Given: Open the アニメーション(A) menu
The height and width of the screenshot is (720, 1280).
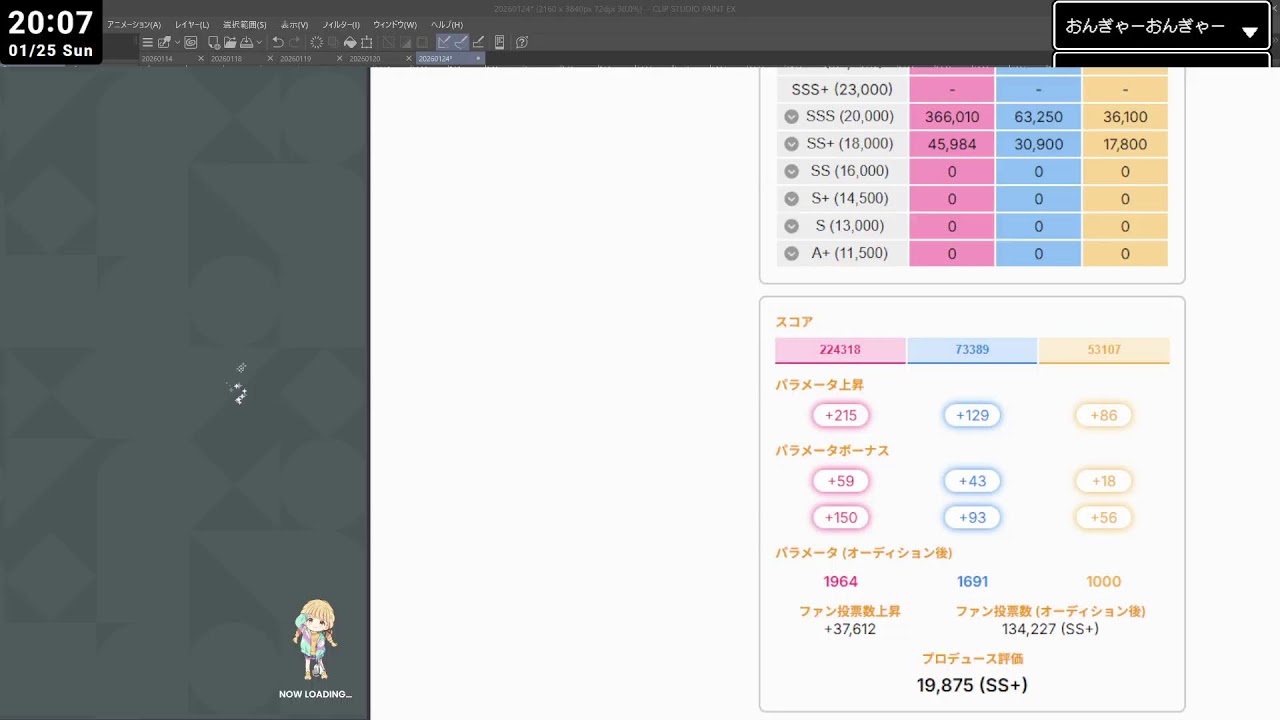Looking at the screenshot, I should 134,24.
